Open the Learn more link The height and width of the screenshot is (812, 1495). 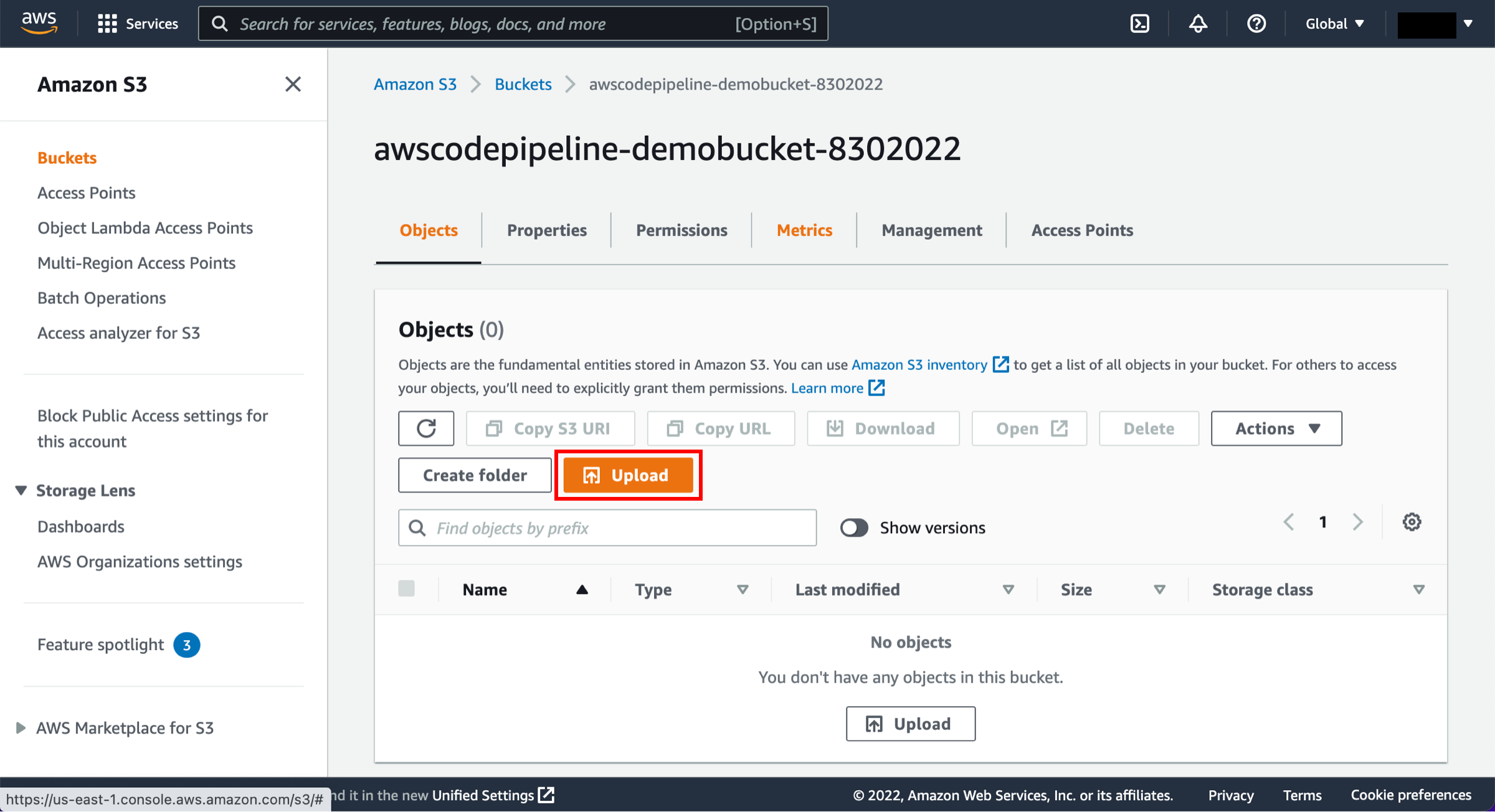pyautogui.click(x=827, y=388)
